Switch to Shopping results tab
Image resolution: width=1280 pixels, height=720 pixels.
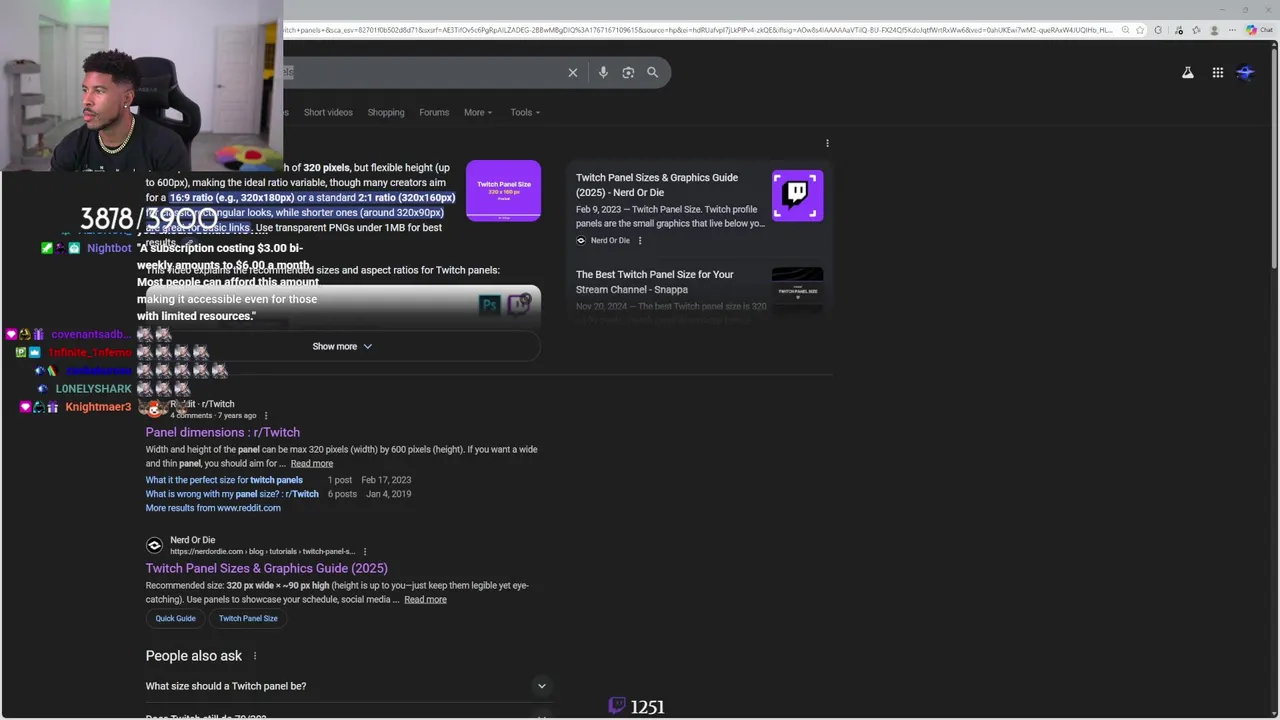pyautogui.click(x=386, y=112)
